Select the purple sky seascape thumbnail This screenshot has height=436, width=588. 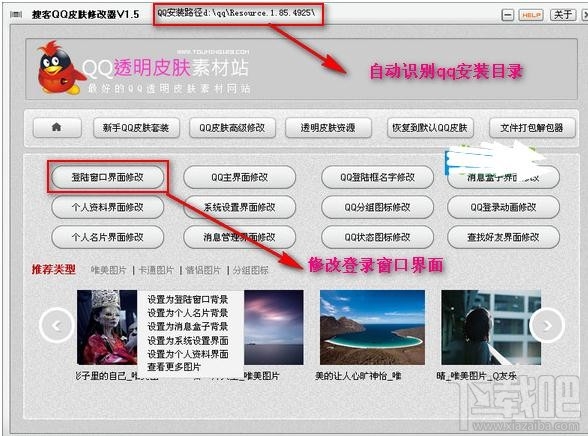274,327
